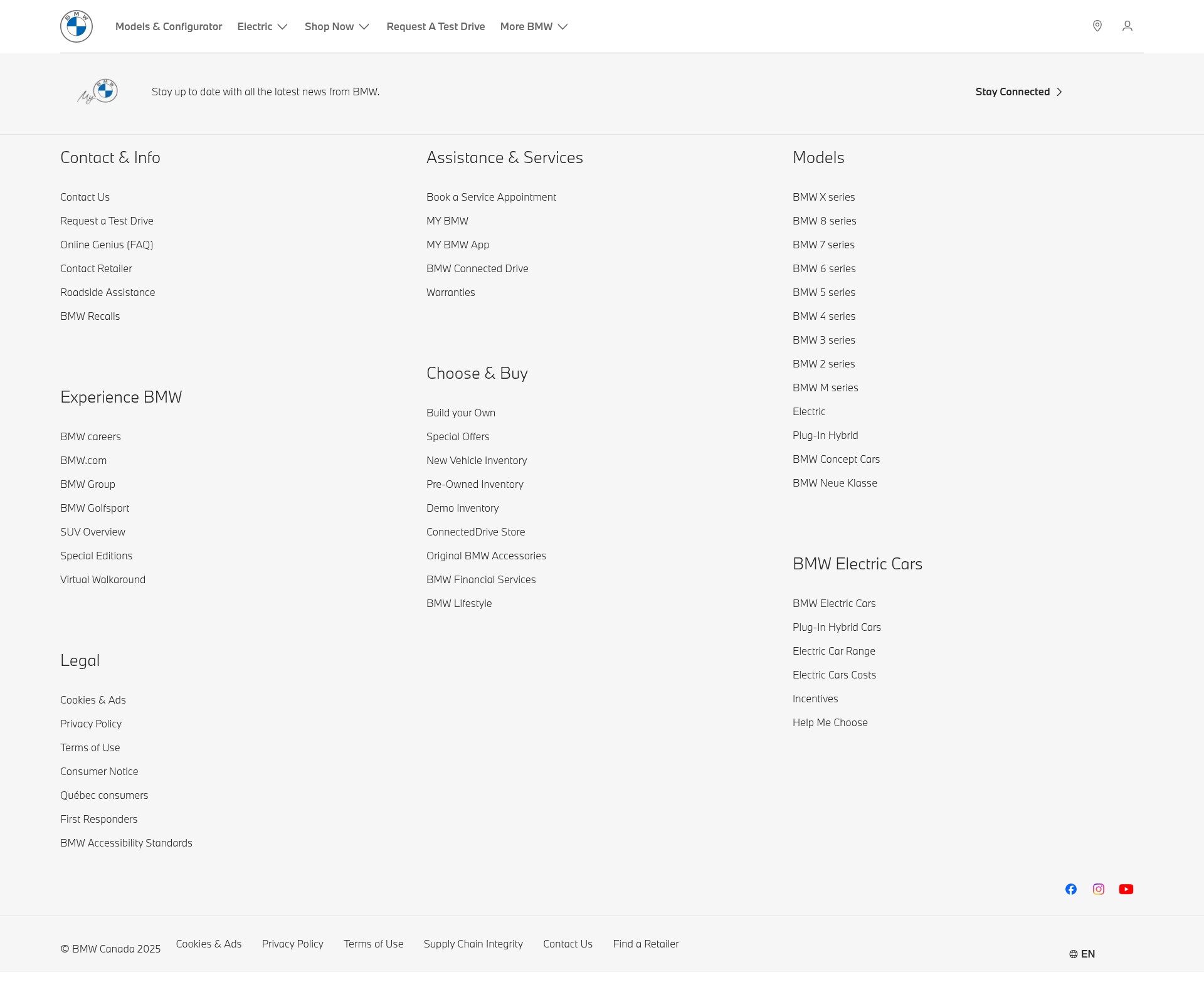1204x992 pixels.
Task: Open Supply Chain Integrity link
Action: [x=473, y=944]
